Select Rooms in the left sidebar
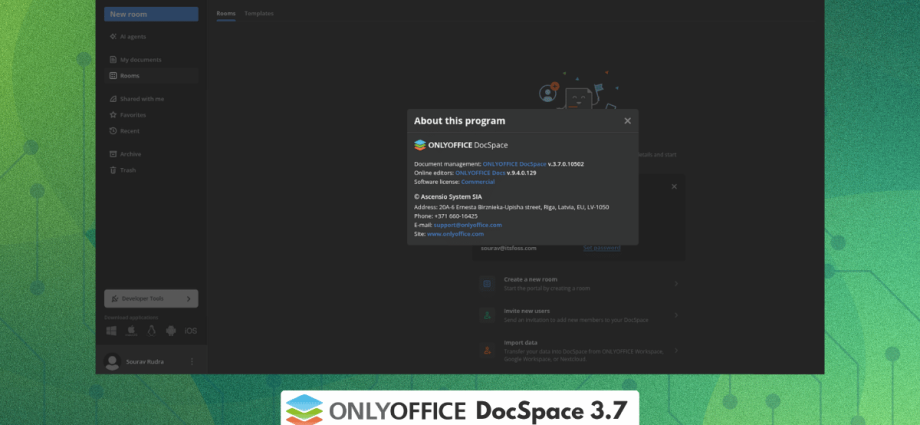Image resolution: width=920 pixels, height=425 pixels. [x=151, y=76]
